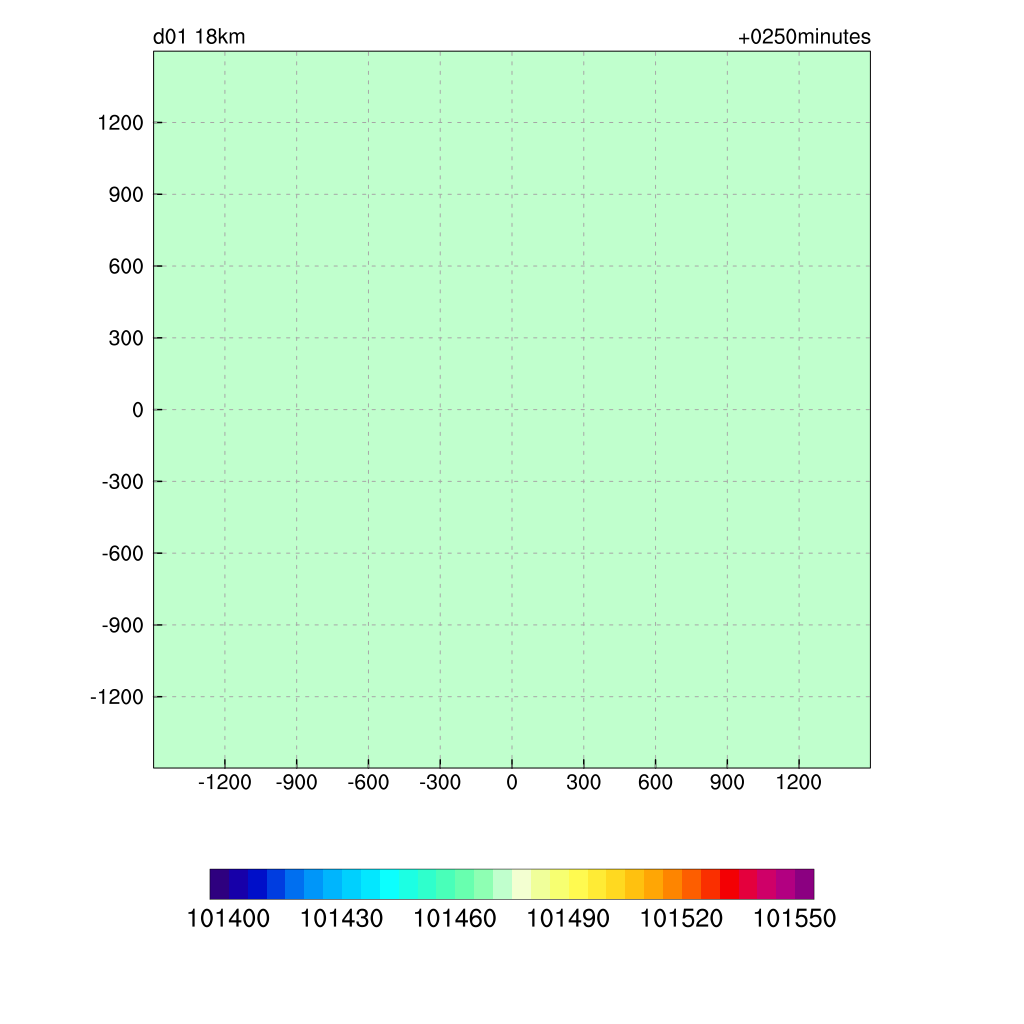Click 1200 tick label on vertical axis
Screen dimensions: 1024x1024
pos(120,123)
